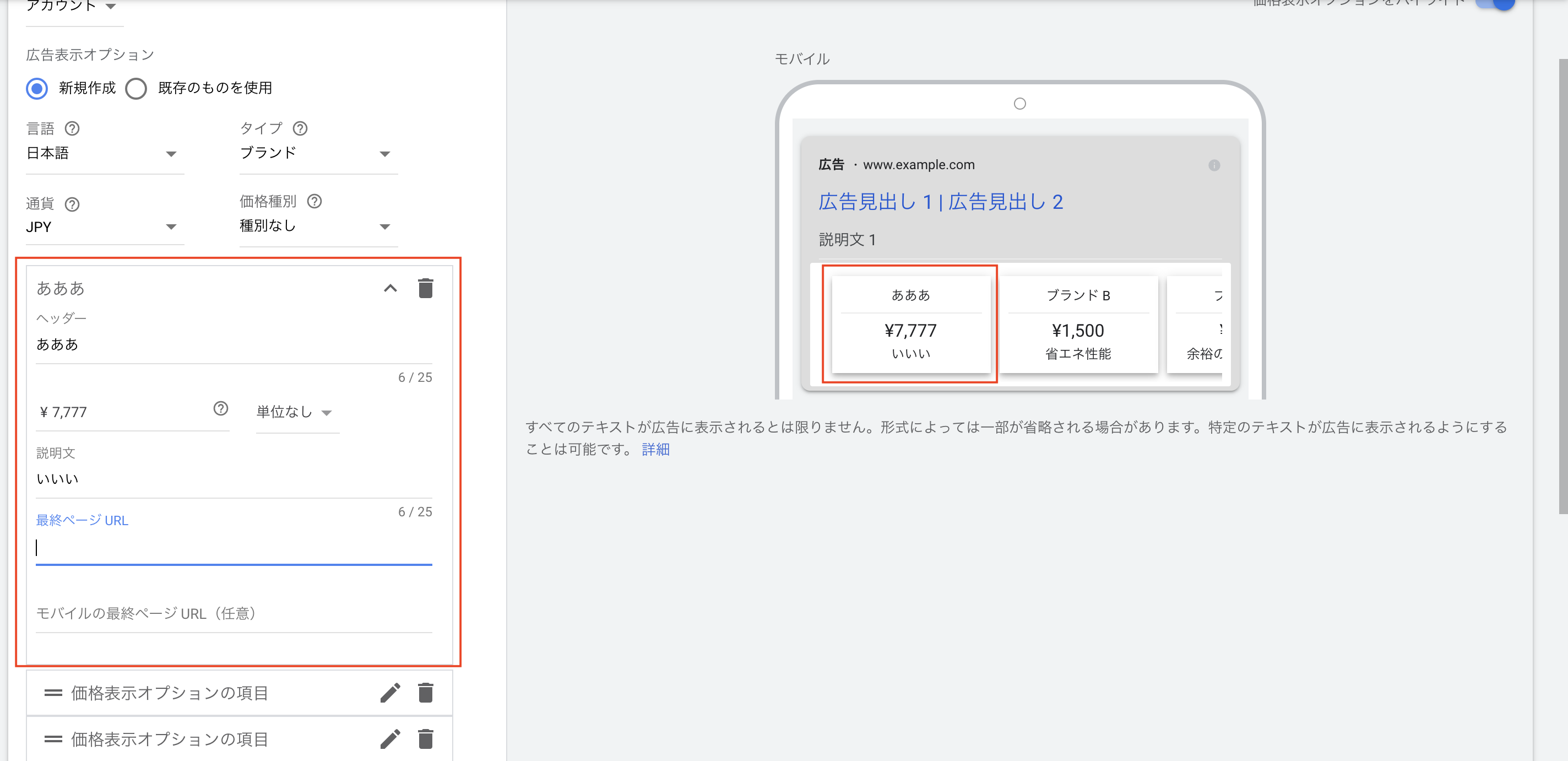Viewport: 1568px width, 761px height.
Task: Click help icon next to 価格種別 label
Action: pos(314,201)
